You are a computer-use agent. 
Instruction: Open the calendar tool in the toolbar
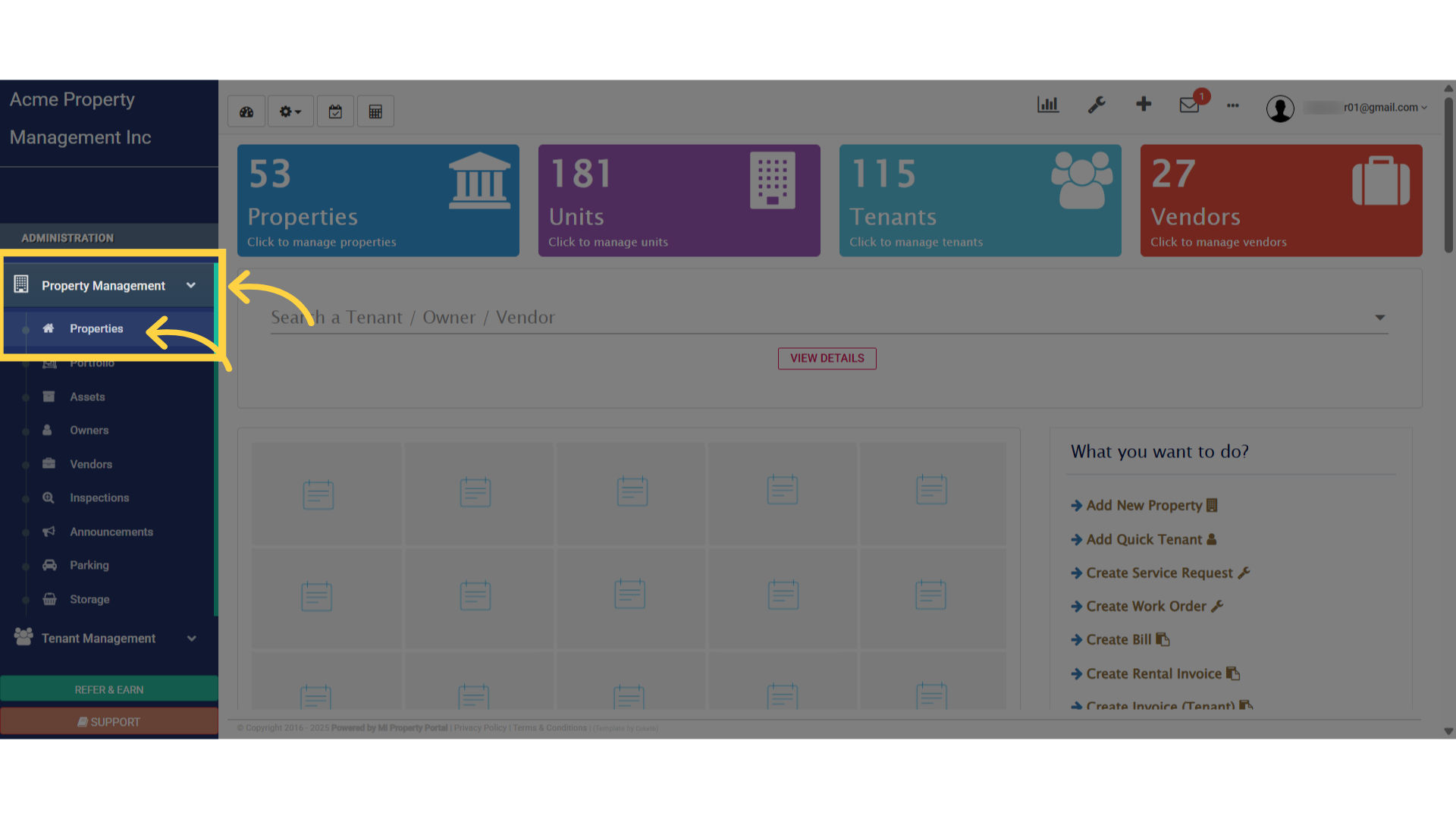(x=335, y=111)
